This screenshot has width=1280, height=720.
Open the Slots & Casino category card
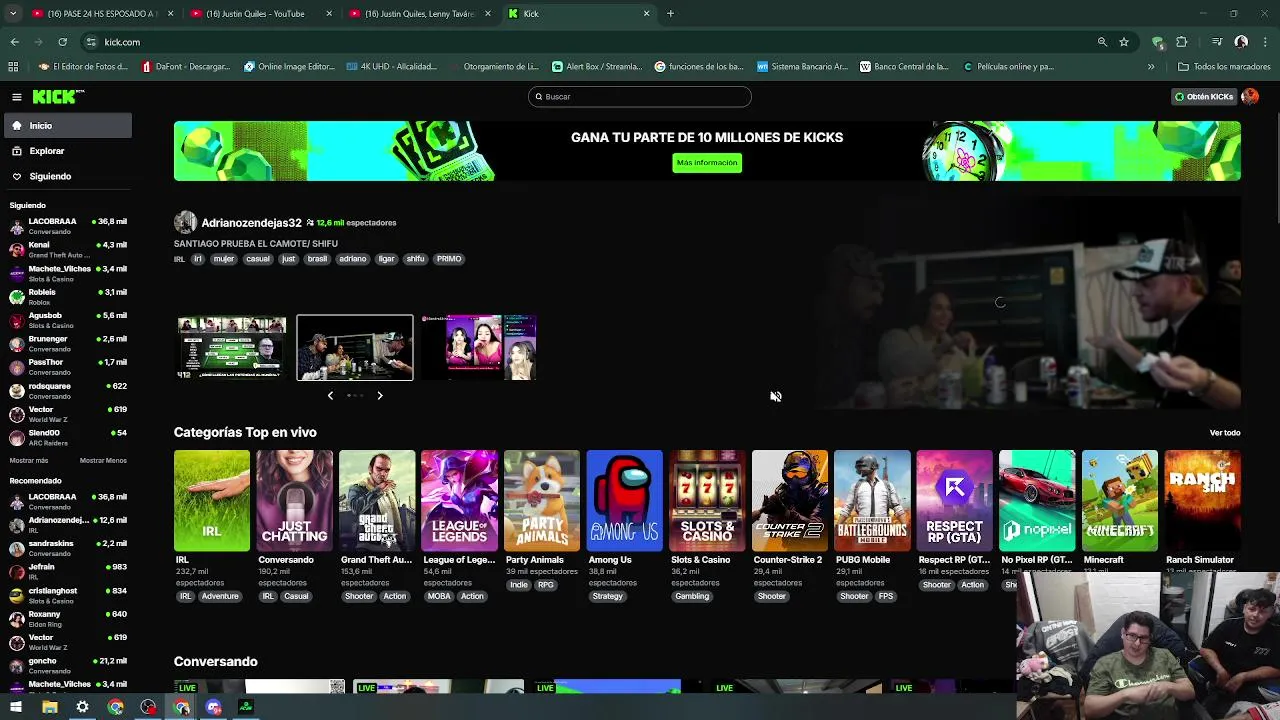(x=707, y=501)
